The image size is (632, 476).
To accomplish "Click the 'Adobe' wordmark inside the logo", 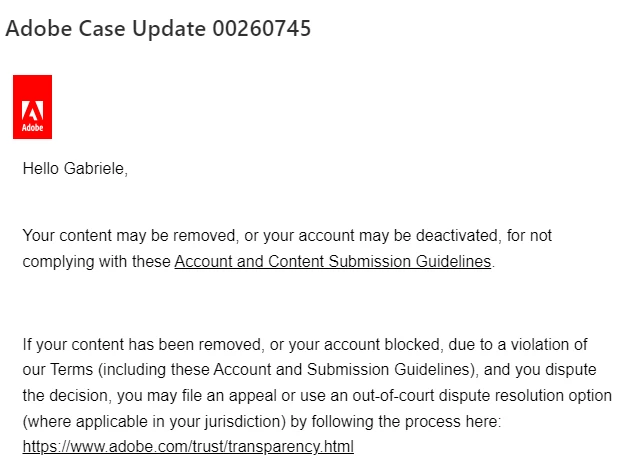I will coord(32,128).
